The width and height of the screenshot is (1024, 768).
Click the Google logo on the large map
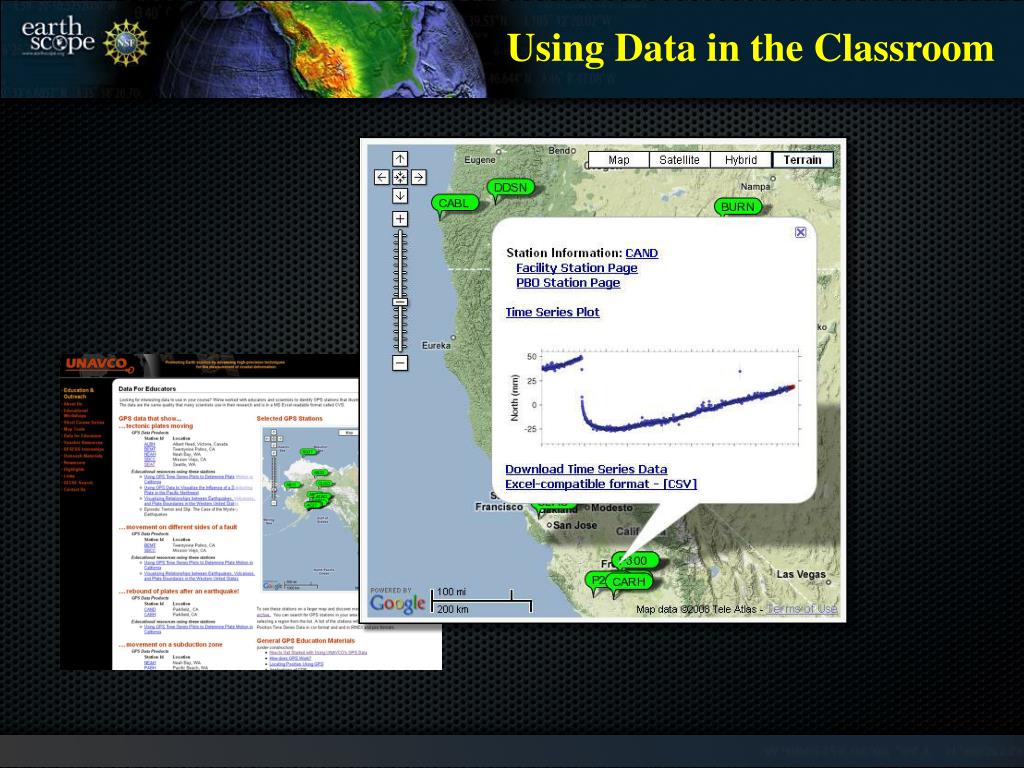[x=397, y=603]
